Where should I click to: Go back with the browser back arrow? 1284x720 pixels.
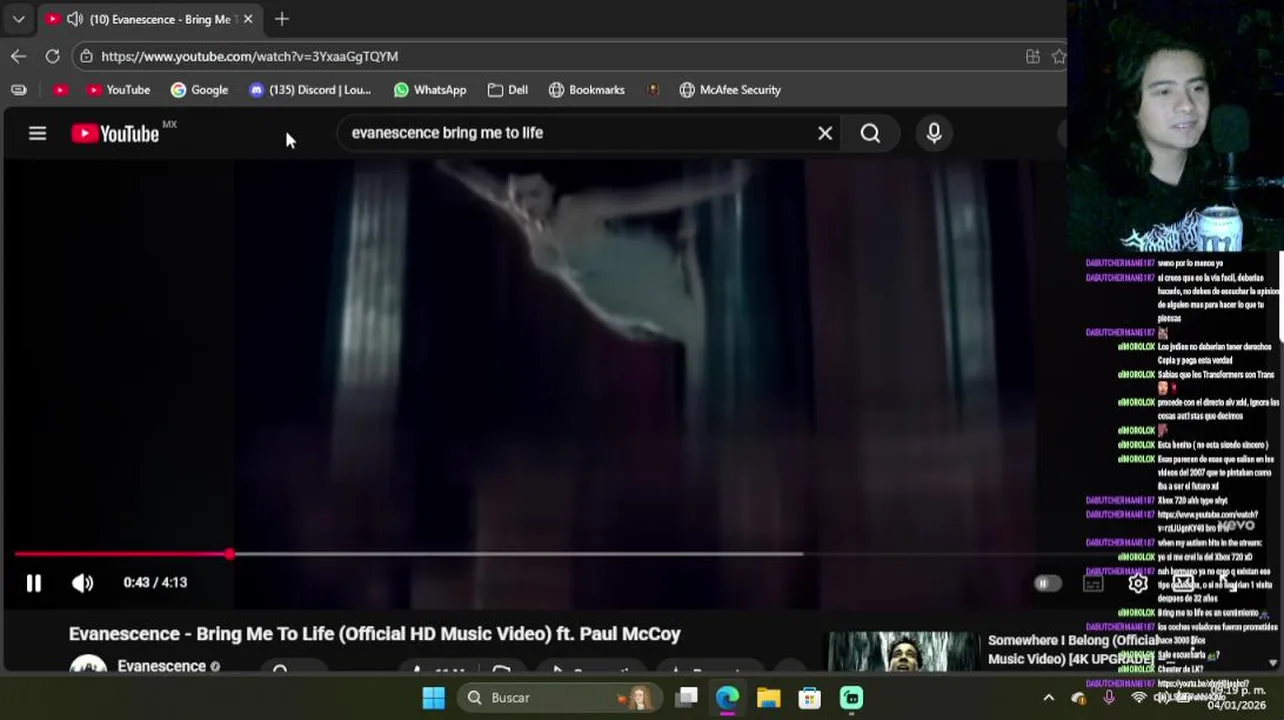tap(18, 56)
